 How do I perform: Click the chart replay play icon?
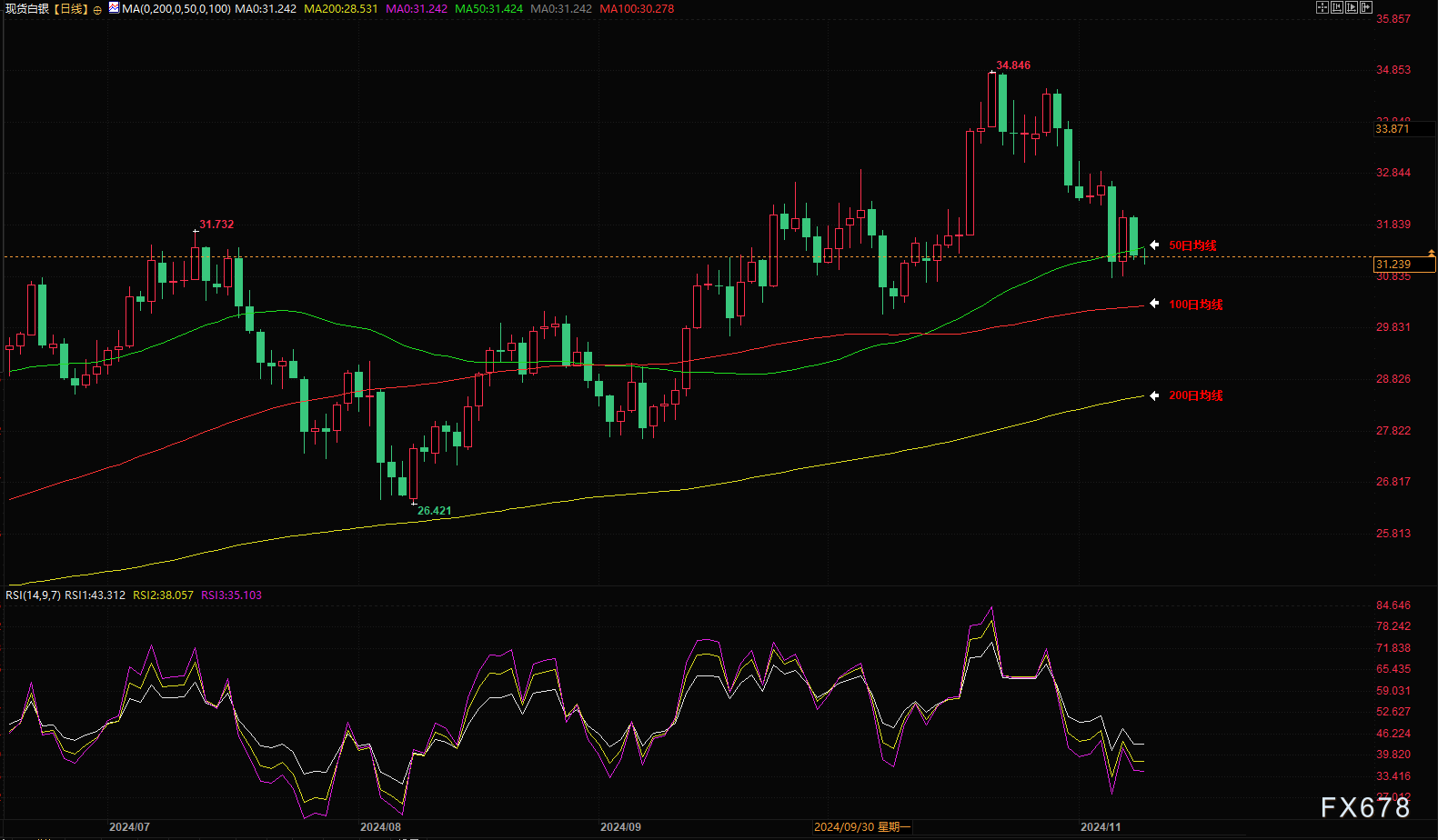click(1351, 7)
